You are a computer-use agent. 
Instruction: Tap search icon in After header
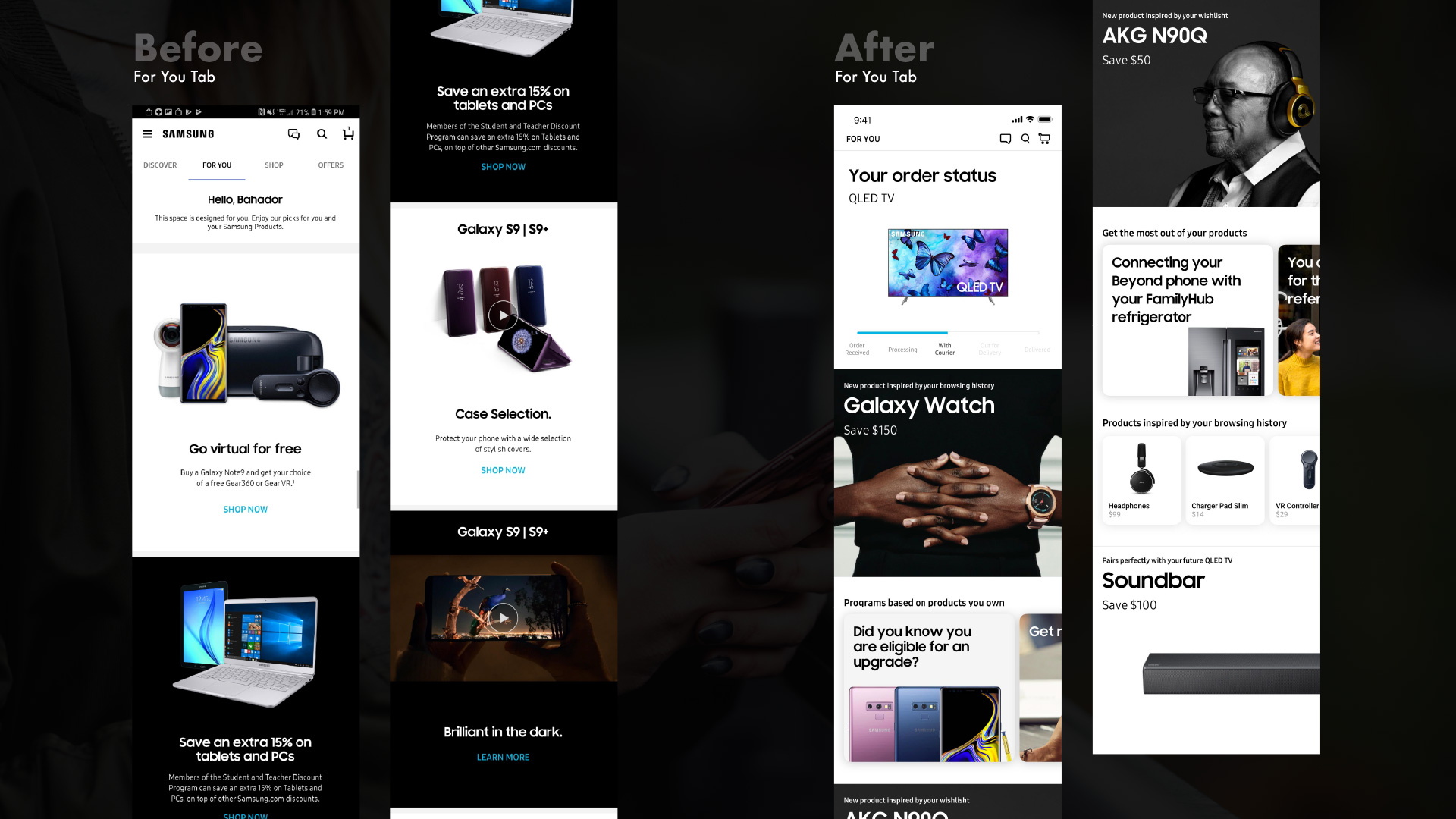click(1025, 139)
